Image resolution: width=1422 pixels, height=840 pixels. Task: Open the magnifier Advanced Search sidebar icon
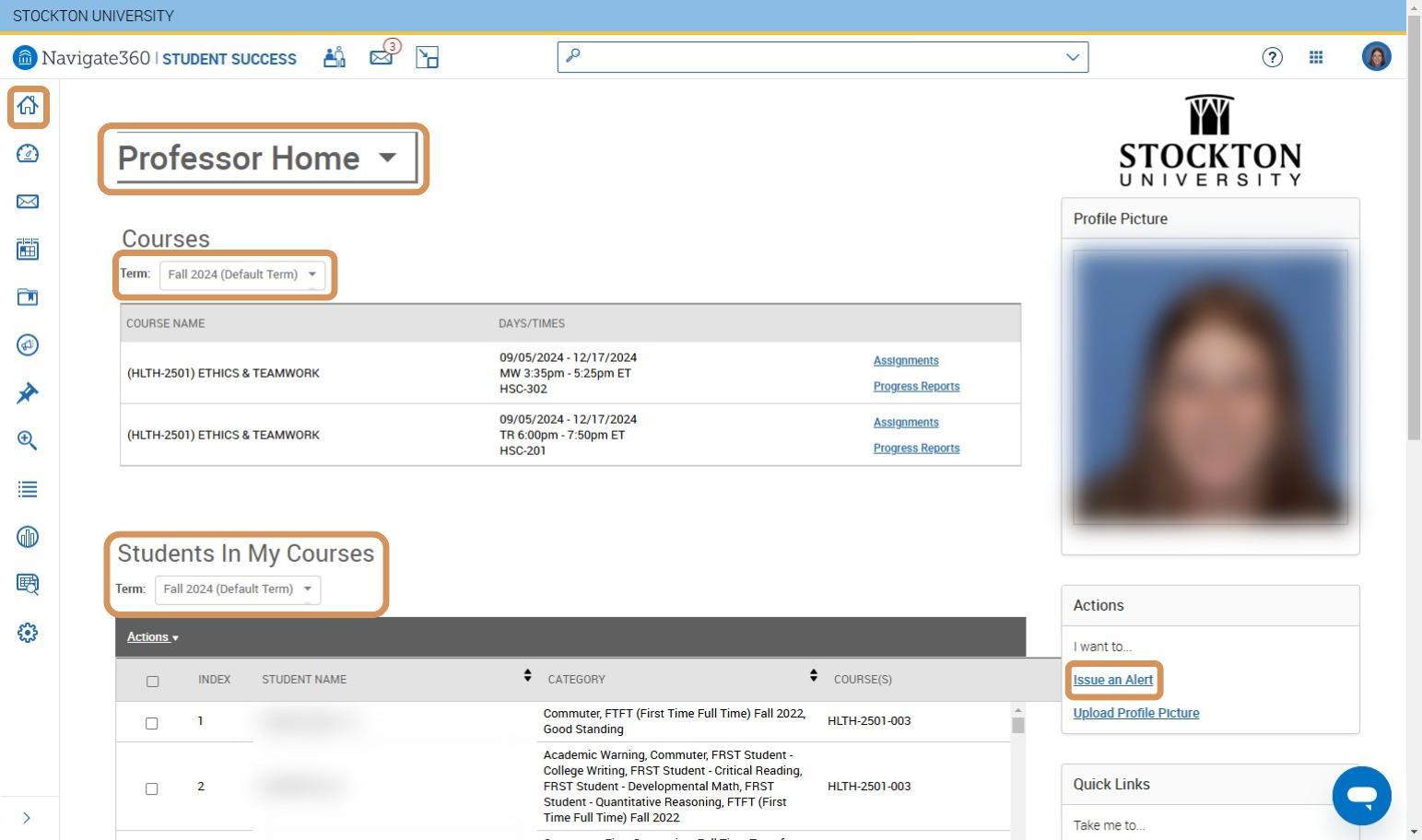click(28, 440)
